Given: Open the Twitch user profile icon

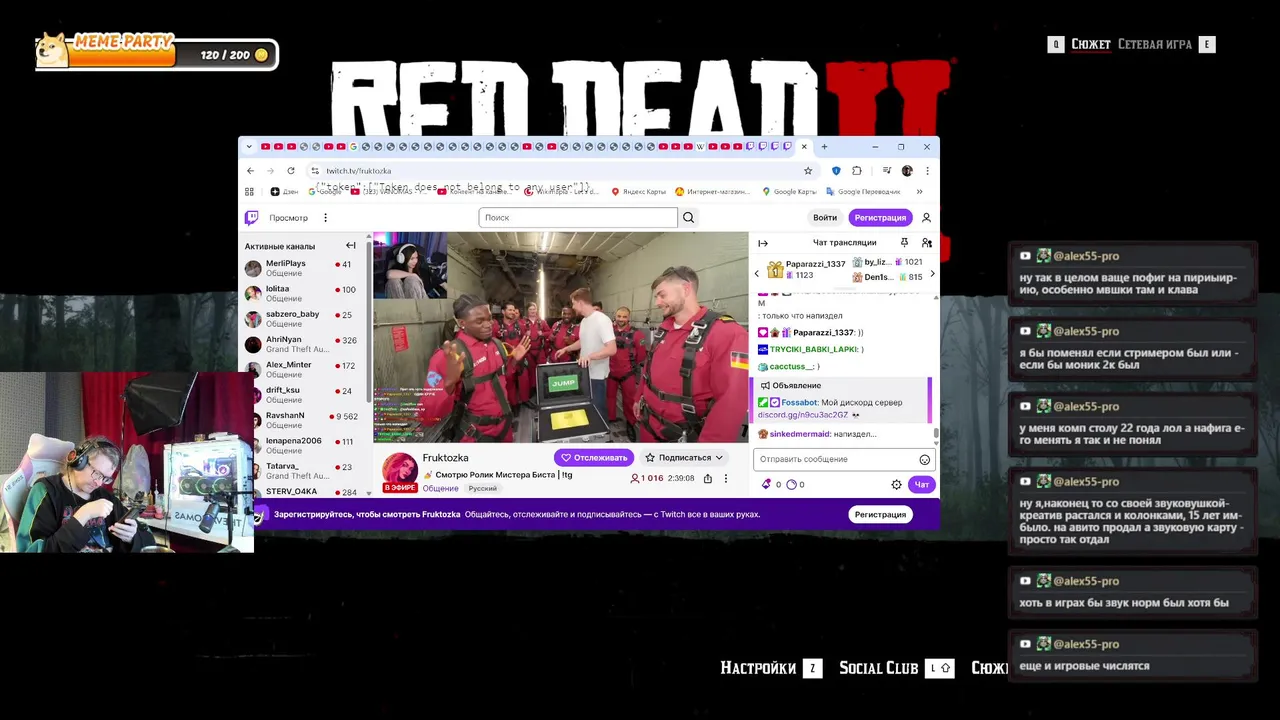Looking at the screenshot, I should 926,218.
